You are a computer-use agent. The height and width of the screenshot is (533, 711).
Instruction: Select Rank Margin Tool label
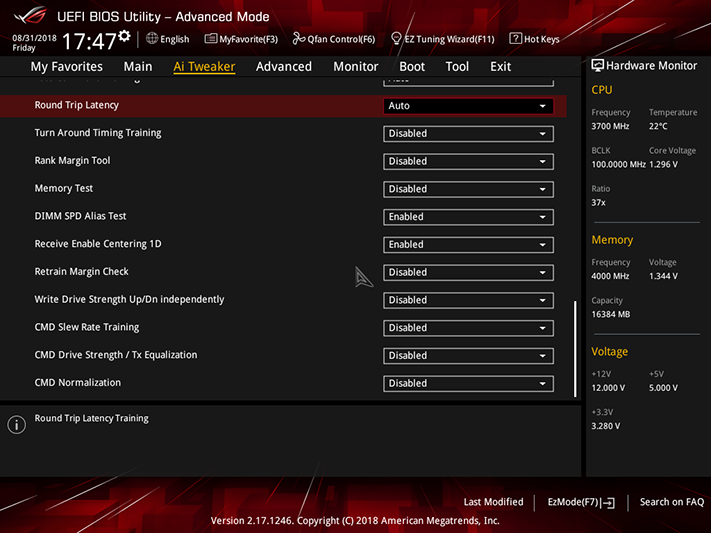pyautogui.click(x=73, y=161)
